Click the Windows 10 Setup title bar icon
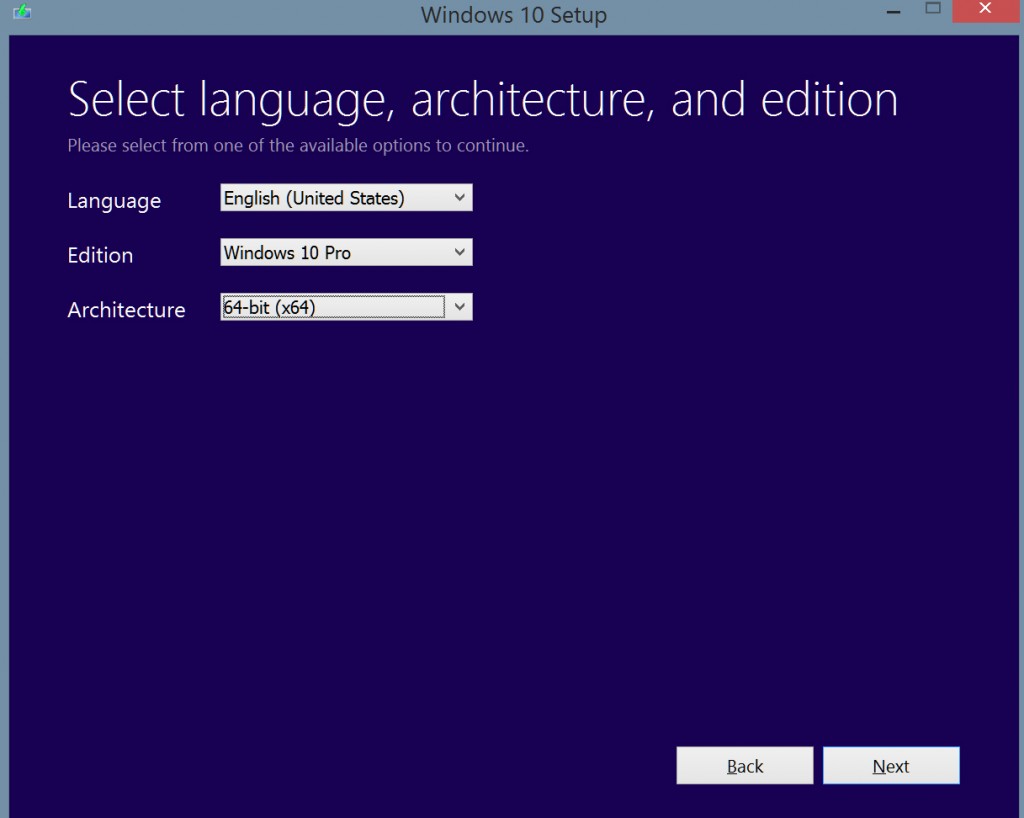 [22, 11]
